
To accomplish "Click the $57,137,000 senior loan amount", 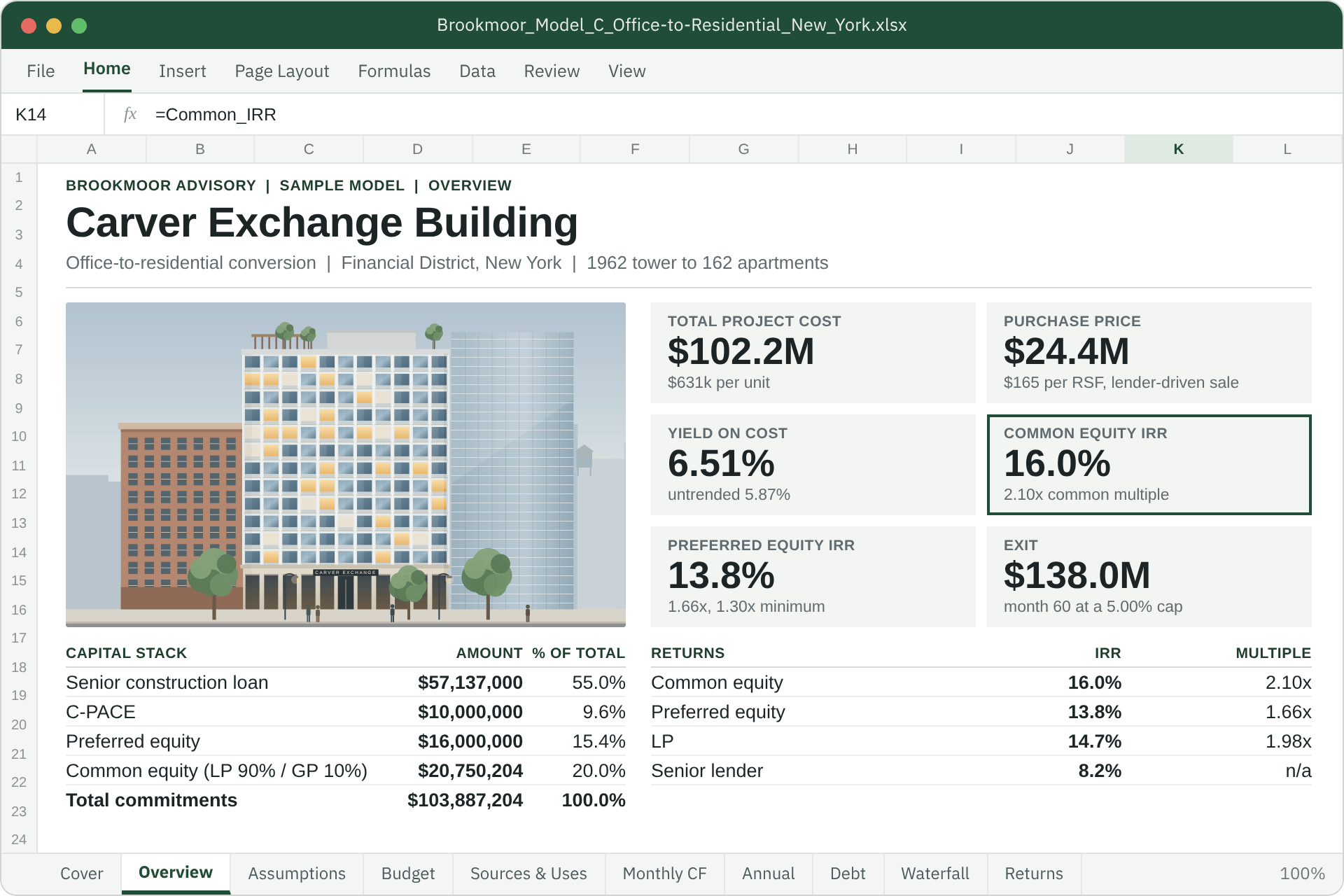I will click(470, 682).
